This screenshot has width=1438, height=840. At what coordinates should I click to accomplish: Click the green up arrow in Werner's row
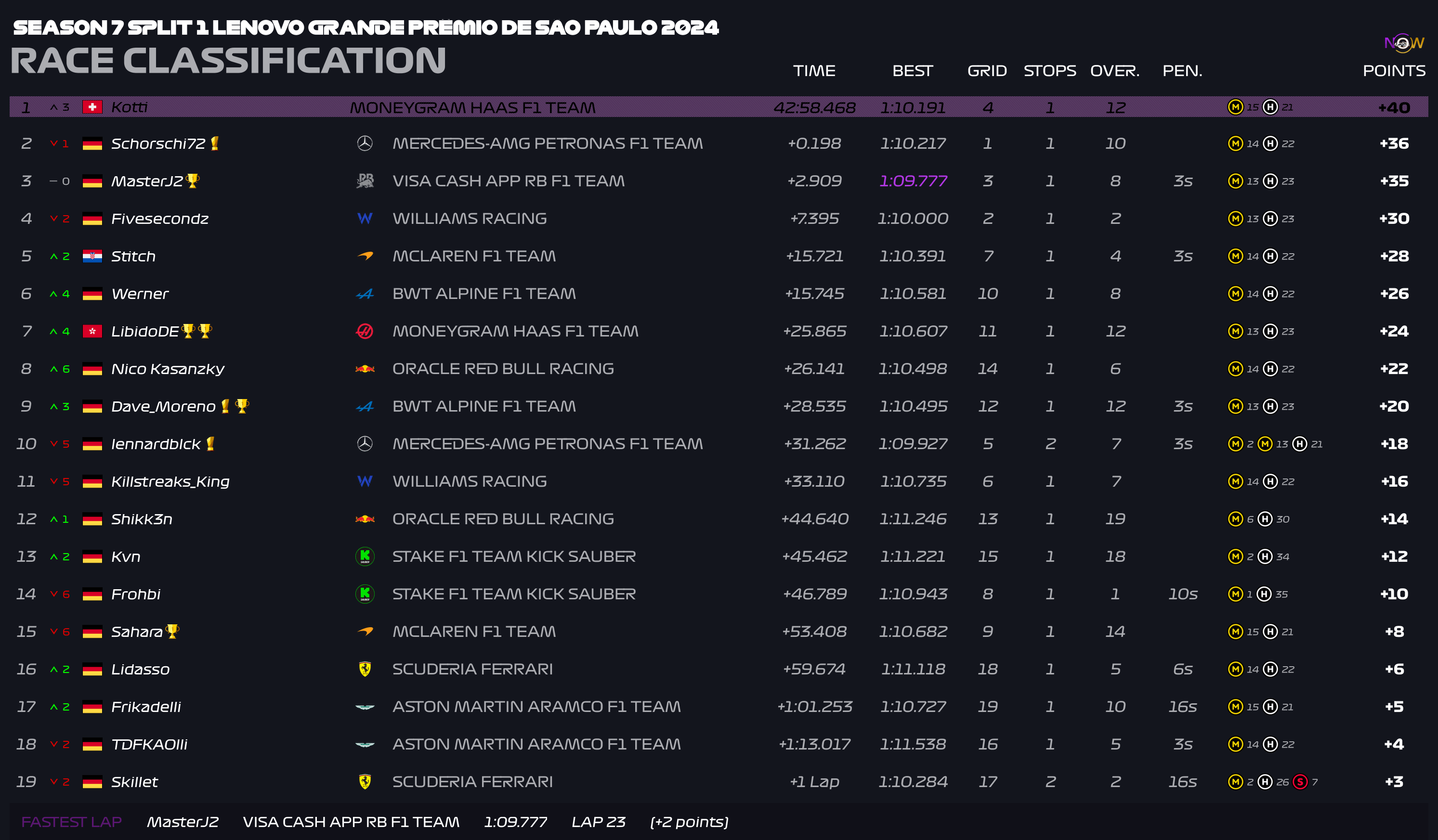53,294
